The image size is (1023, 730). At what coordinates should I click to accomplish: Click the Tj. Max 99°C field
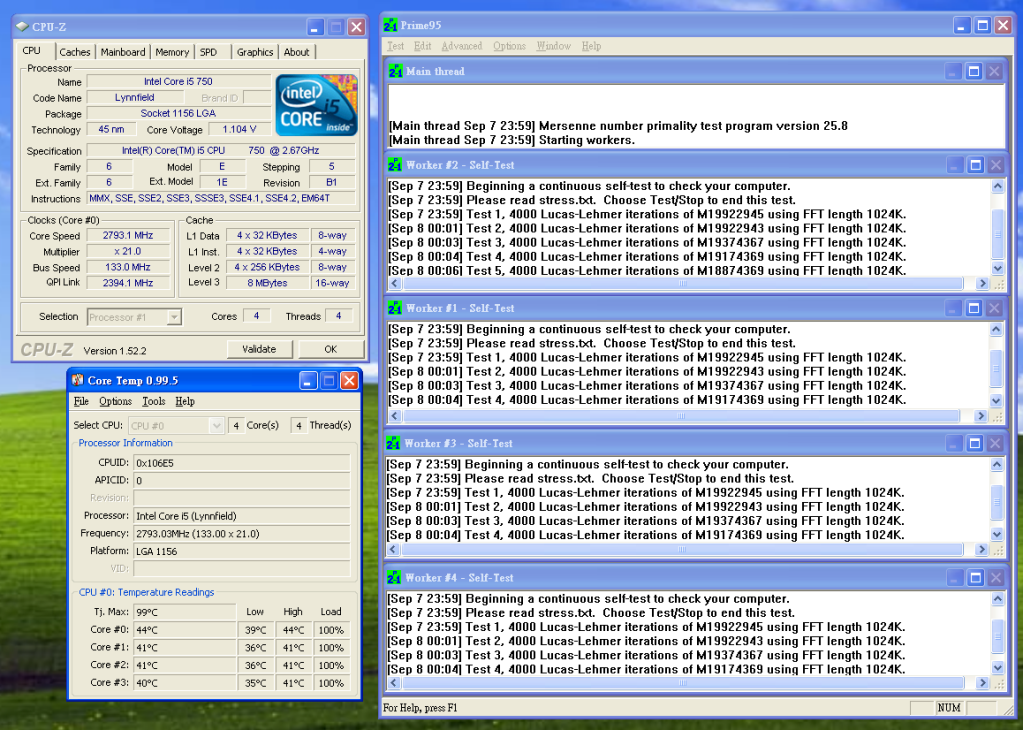point(185,612)
